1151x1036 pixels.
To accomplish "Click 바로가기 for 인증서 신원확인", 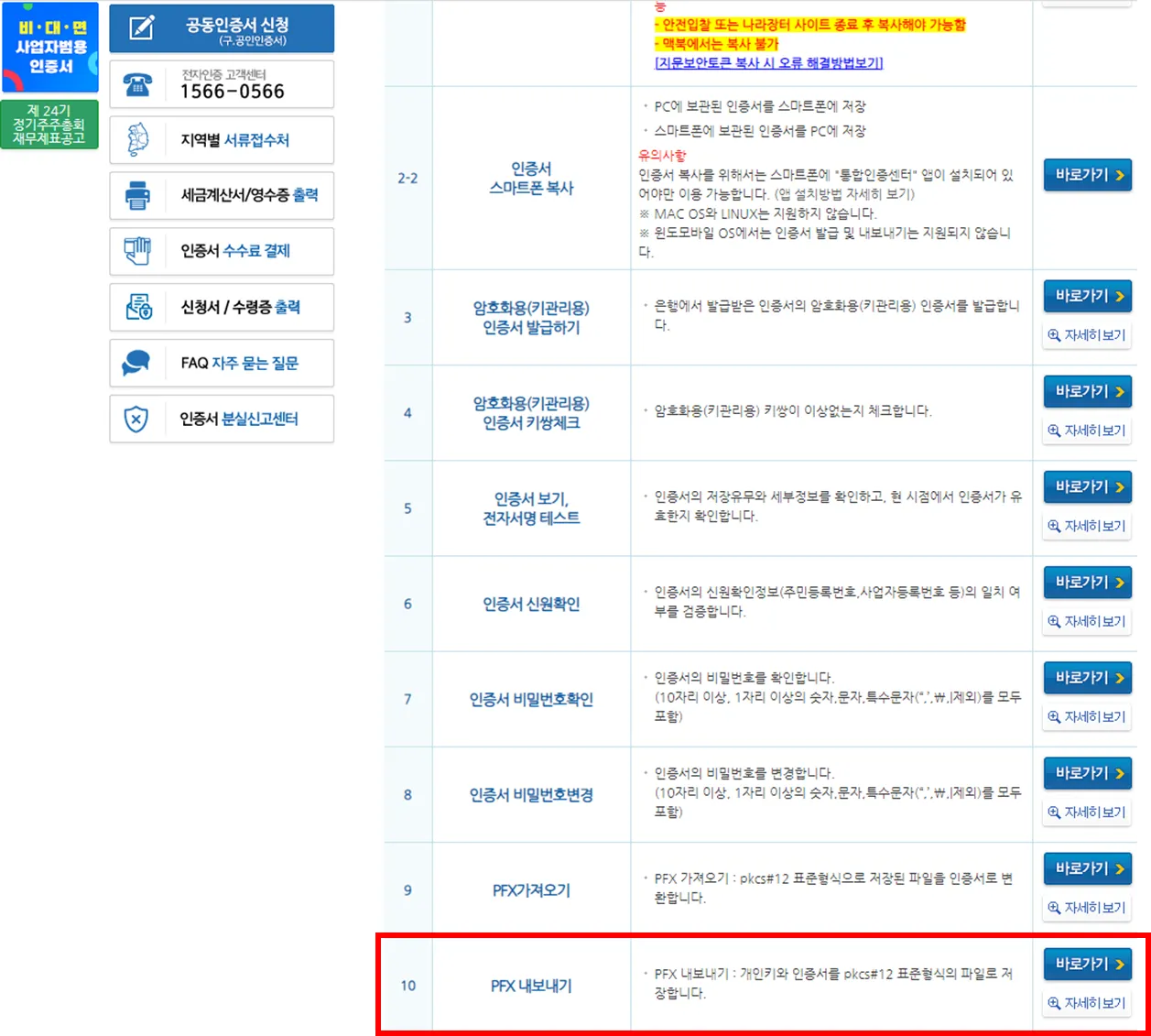I will (1088, 582).
